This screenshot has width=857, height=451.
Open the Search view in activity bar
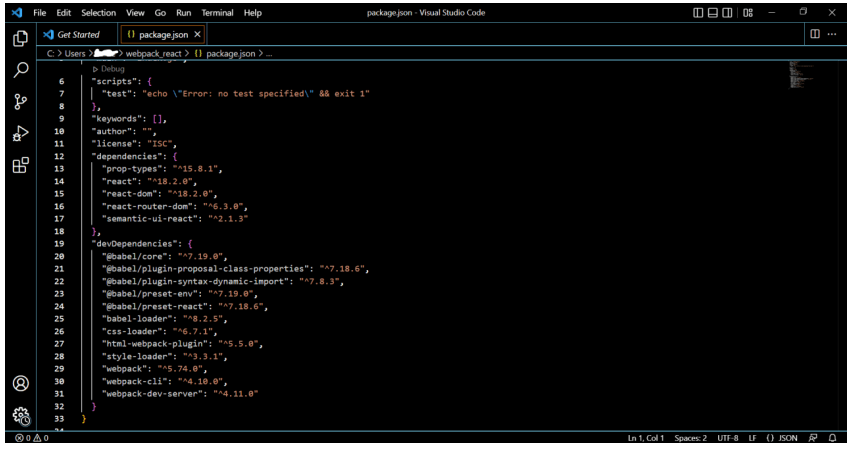pos(21,69)
